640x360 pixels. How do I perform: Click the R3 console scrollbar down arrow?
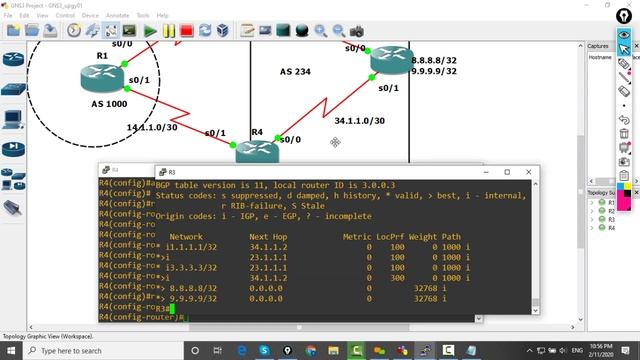(x=536, y=310)
